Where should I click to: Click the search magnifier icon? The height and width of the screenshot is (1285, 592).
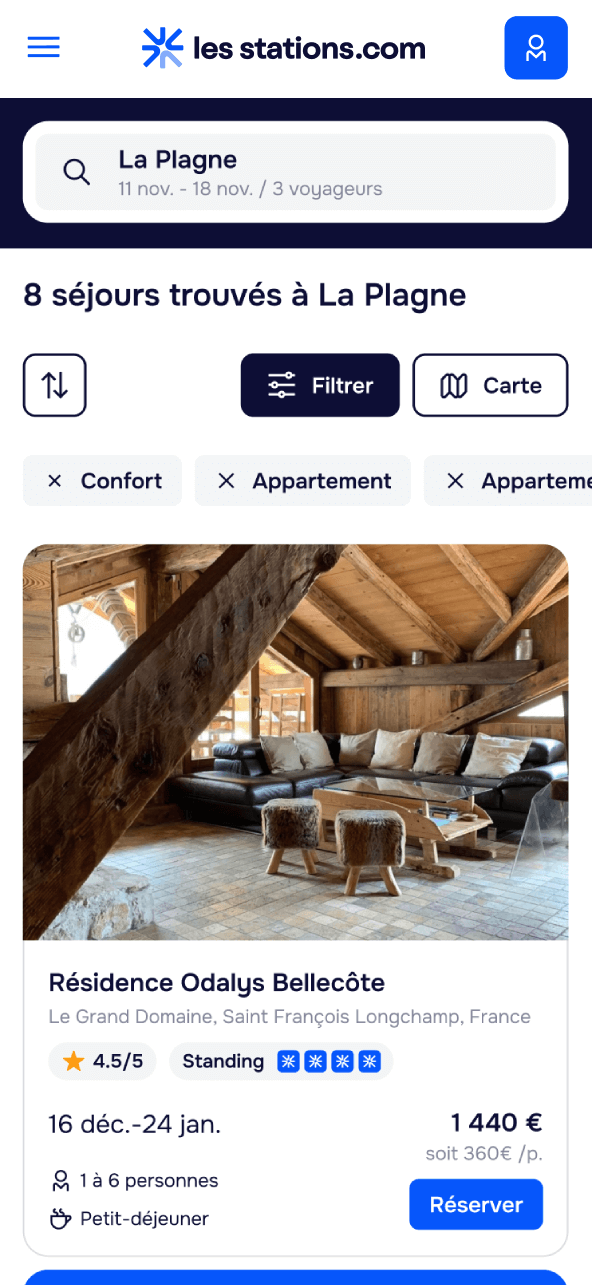click(x=77, y=172)
